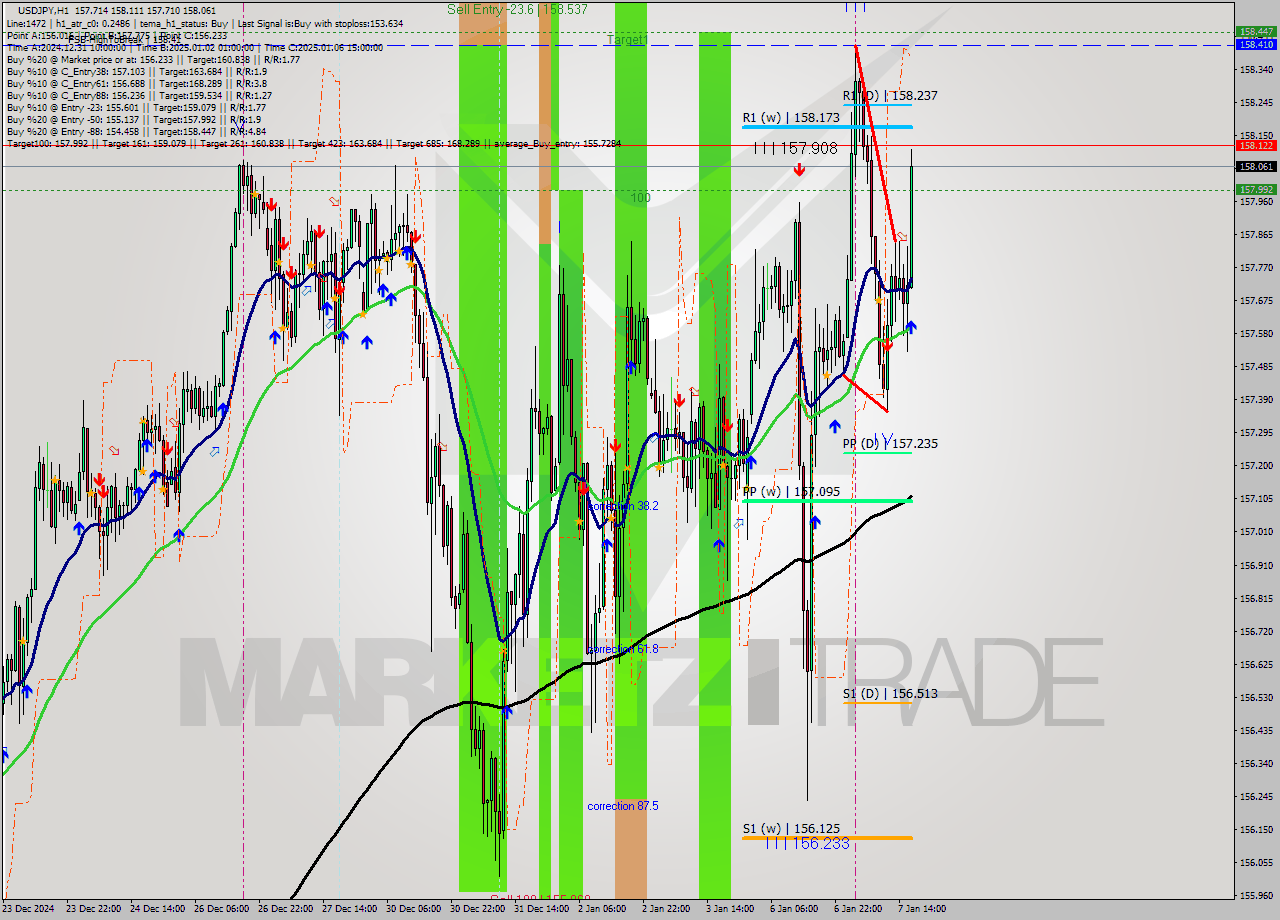Screen dimensions: 1280x920
Task: Click the '7 Jan 14:00' time axis label
Action: 922,909
